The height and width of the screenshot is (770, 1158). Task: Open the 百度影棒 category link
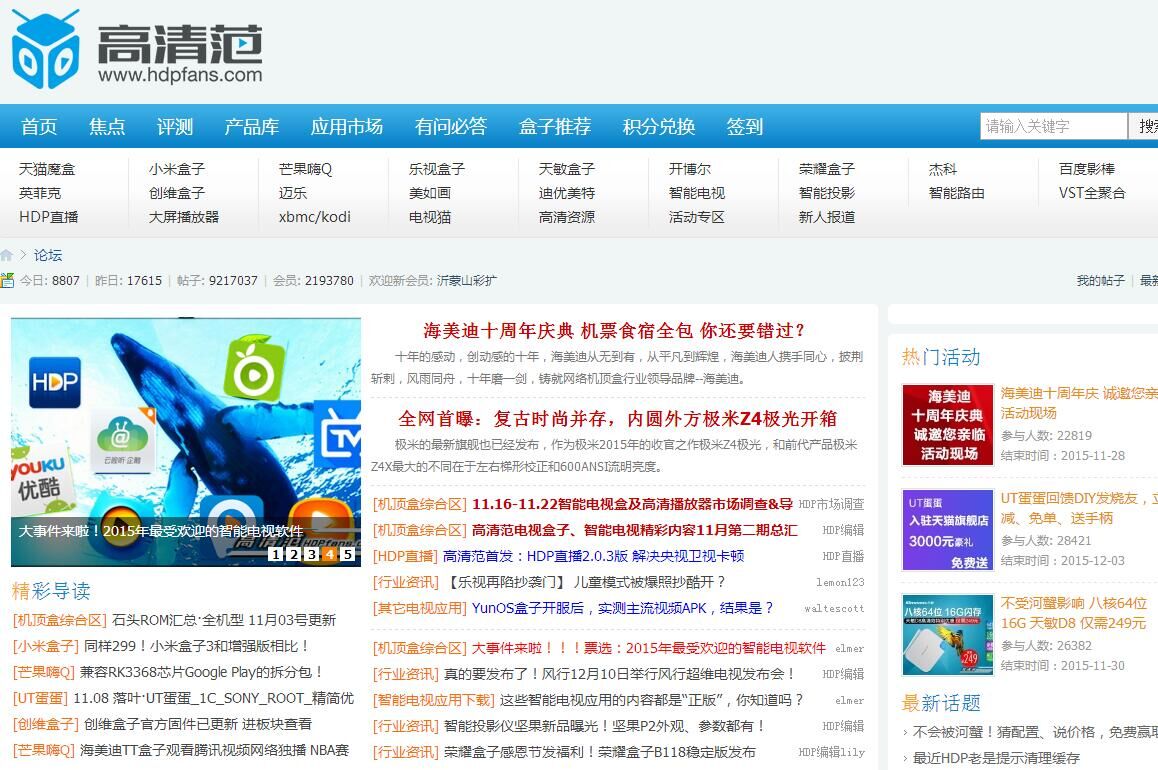tap(1087, 169)
